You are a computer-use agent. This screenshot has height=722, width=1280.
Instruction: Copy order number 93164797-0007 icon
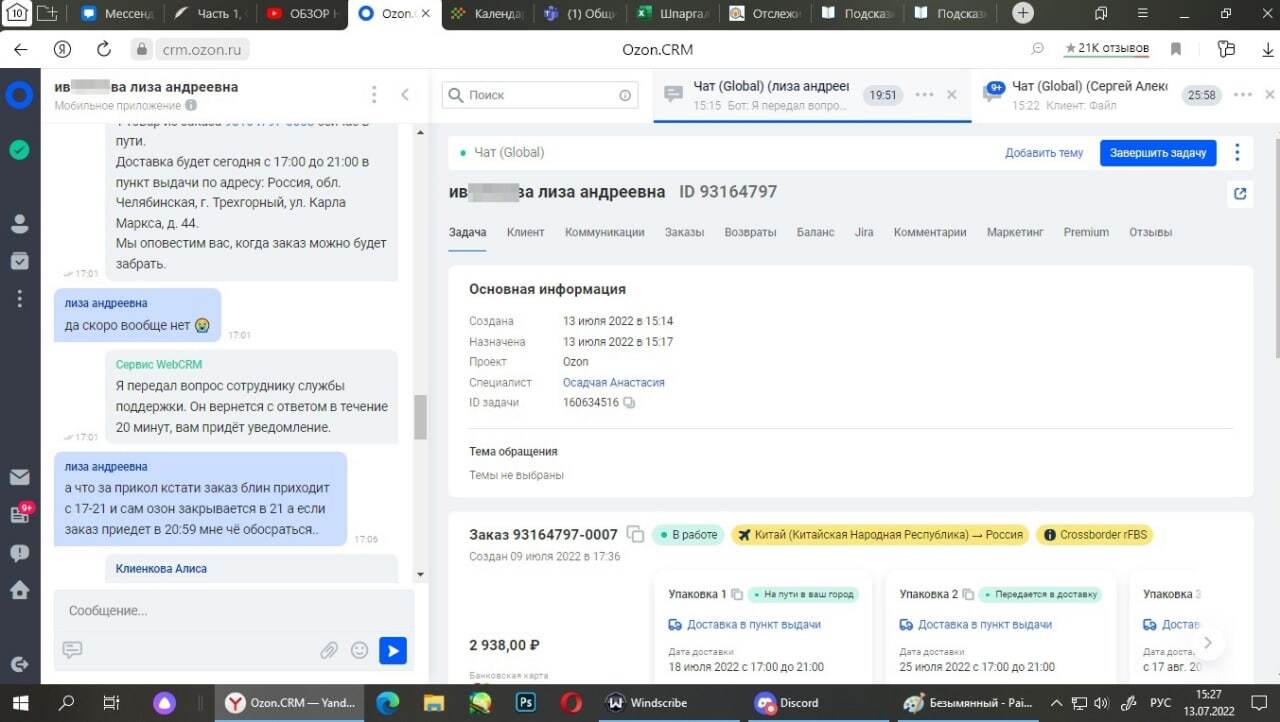[635, 535]
